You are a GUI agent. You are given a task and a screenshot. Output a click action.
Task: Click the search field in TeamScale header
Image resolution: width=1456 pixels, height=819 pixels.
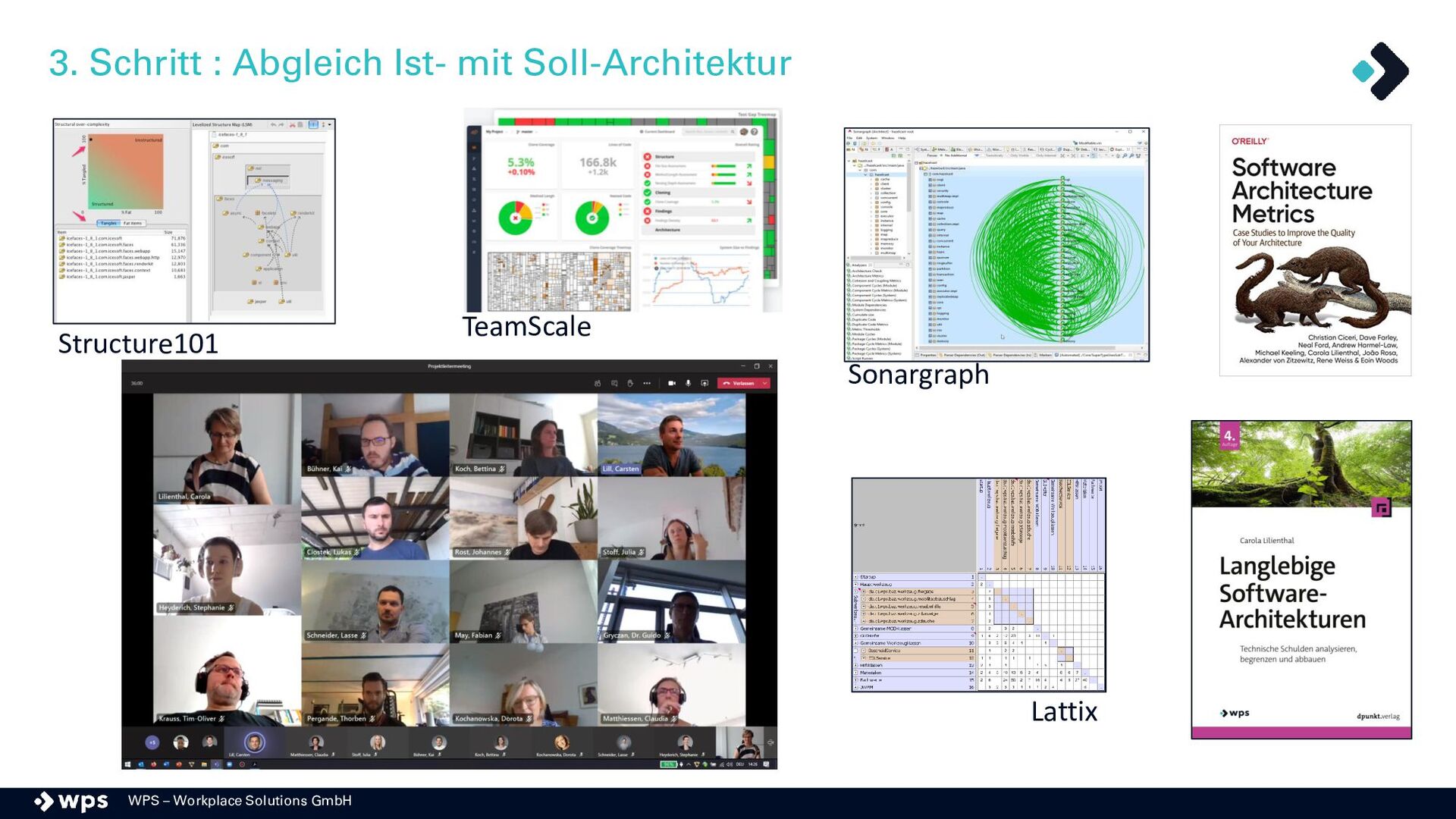709,132
